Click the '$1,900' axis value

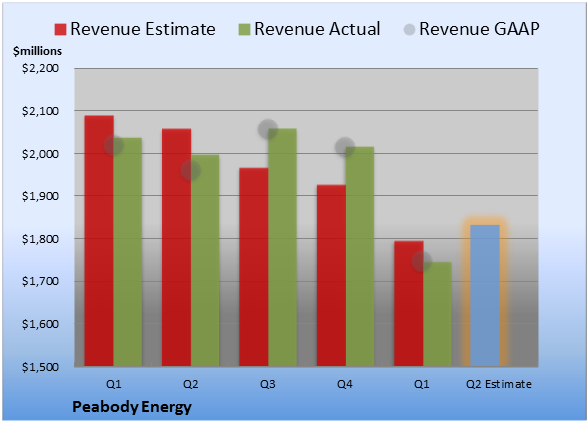[40, 196]
